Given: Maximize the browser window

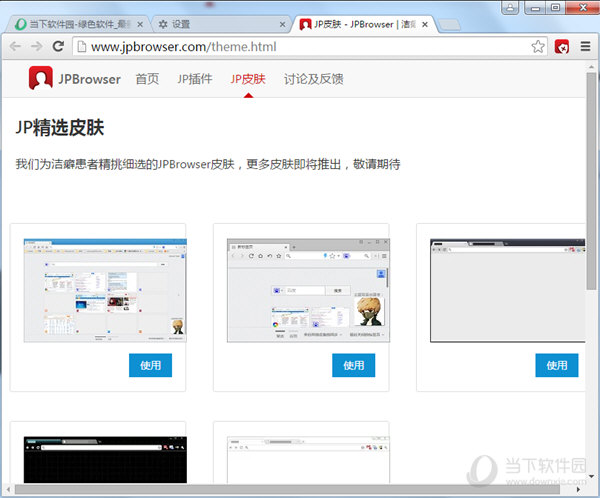Looking at the screenshot, I should click(x=555, y=8).
